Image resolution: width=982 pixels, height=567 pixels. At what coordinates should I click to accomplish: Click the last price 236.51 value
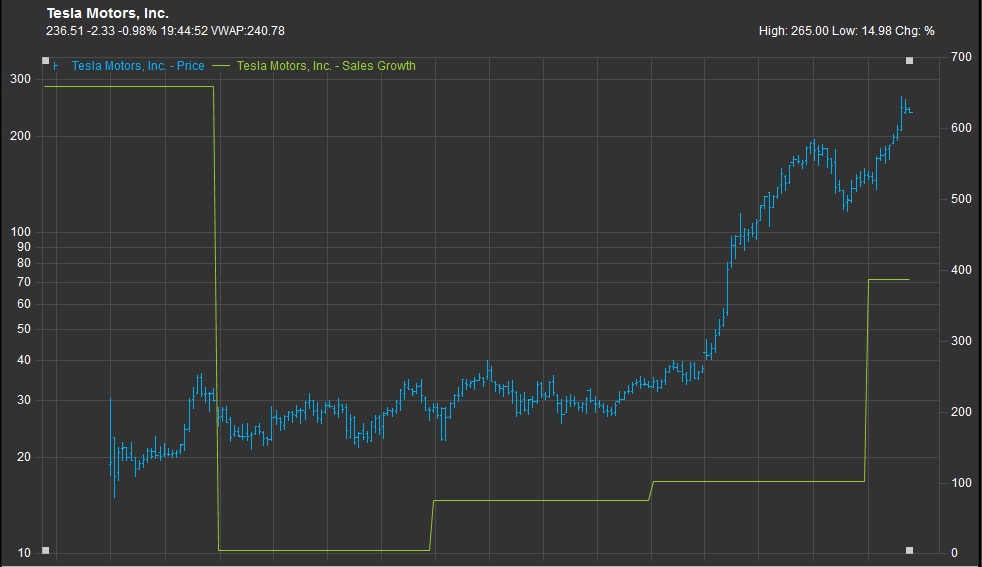[x=65, y=31]
